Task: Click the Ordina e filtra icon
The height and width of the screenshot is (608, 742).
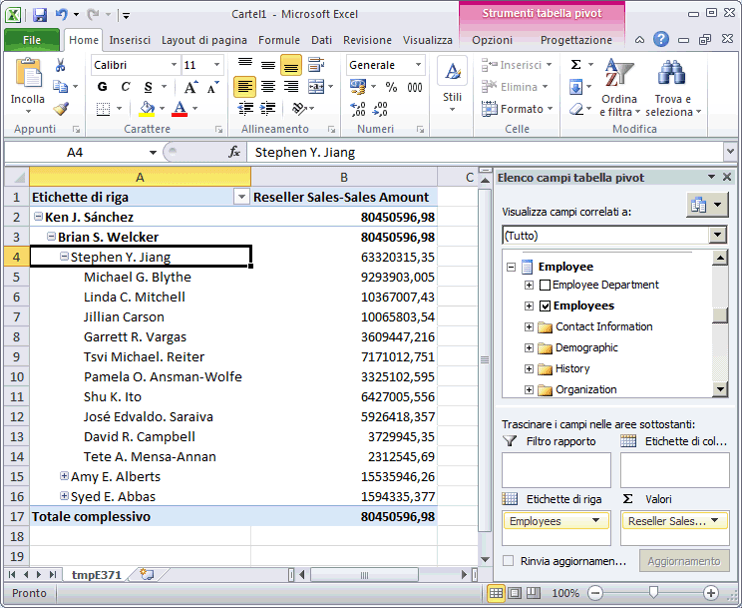Action: tap(618, 77)
